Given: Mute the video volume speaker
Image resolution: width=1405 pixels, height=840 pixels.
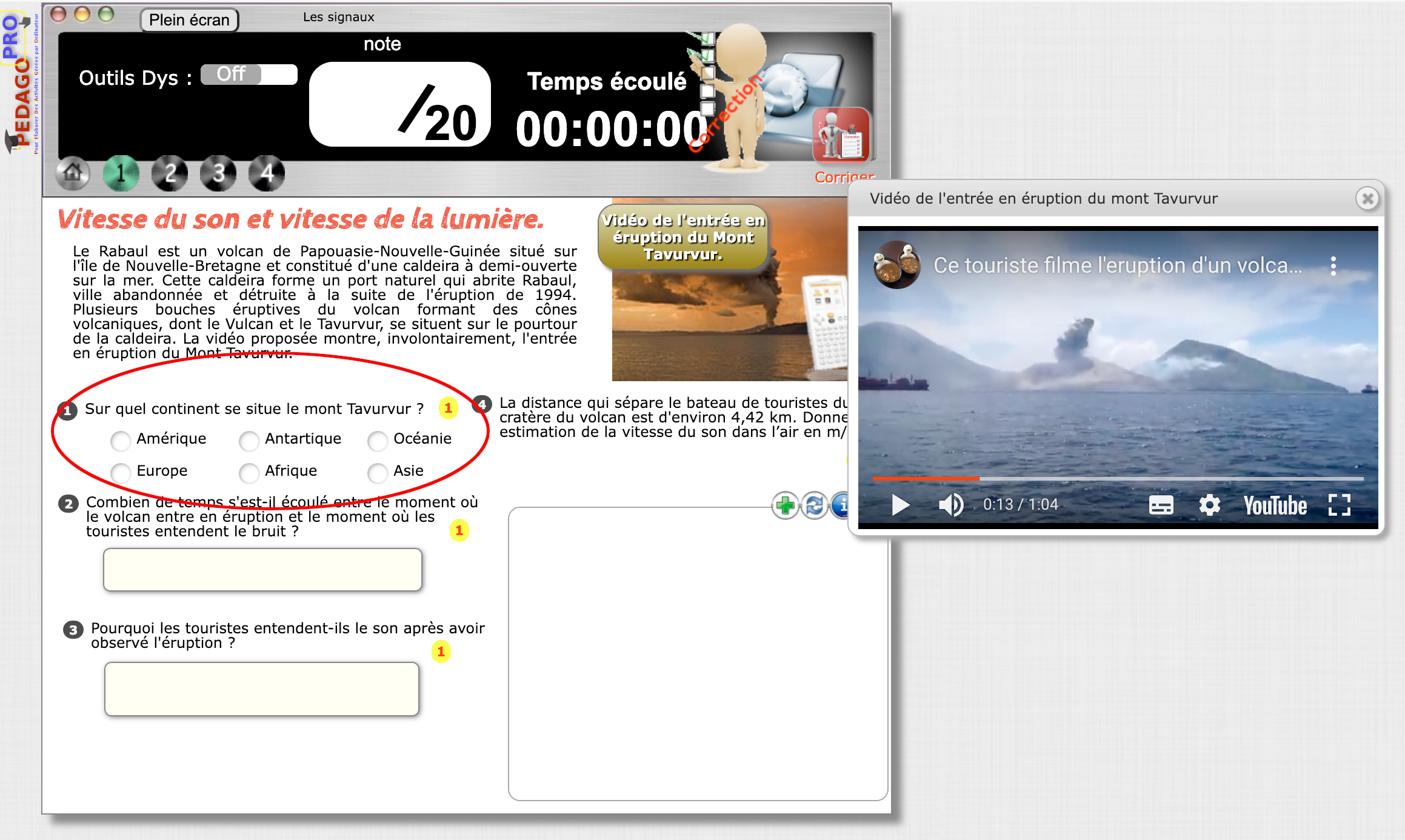Looking at the screenshot, I should click(x=951, y=505).
